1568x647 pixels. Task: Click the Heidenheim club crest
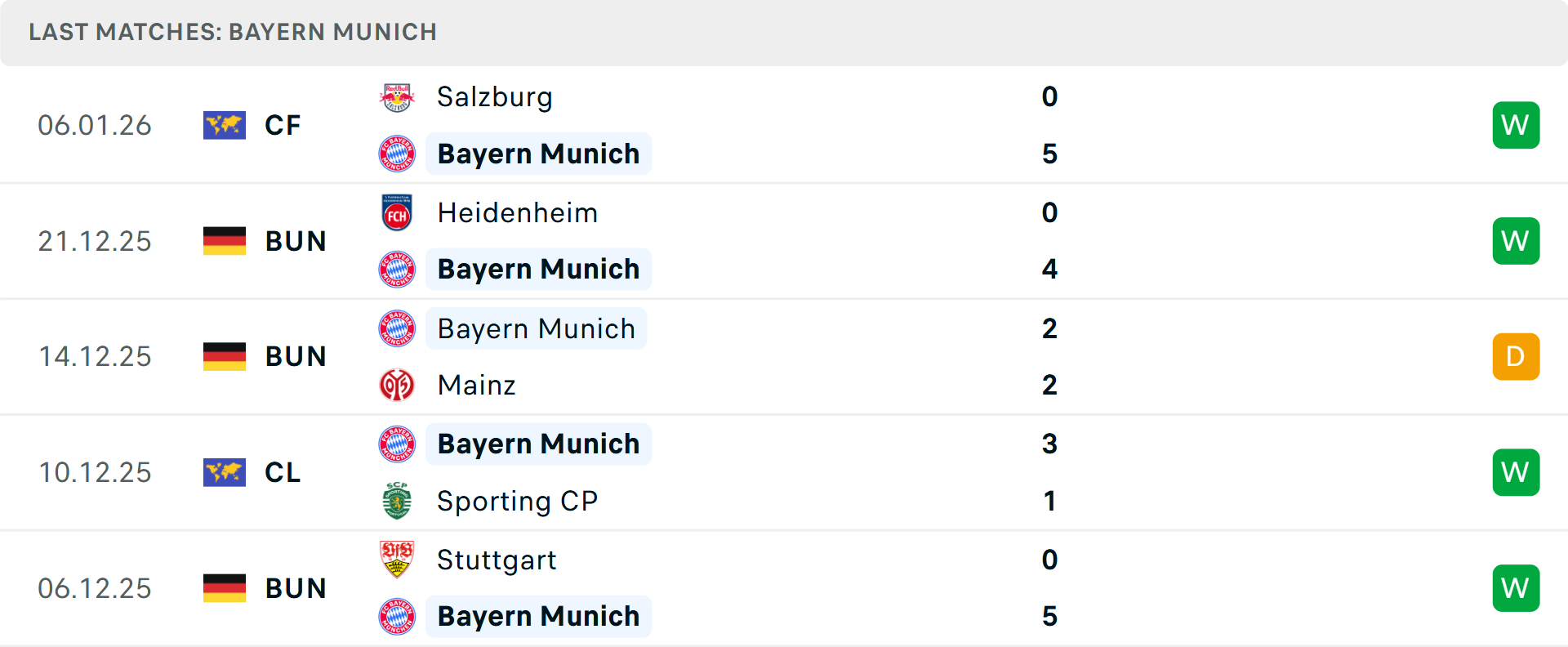397,213
